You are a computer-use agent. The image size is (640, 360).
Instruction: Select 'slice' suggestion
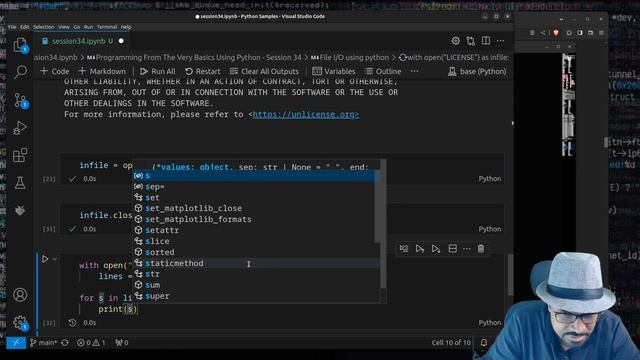(256, 241)
